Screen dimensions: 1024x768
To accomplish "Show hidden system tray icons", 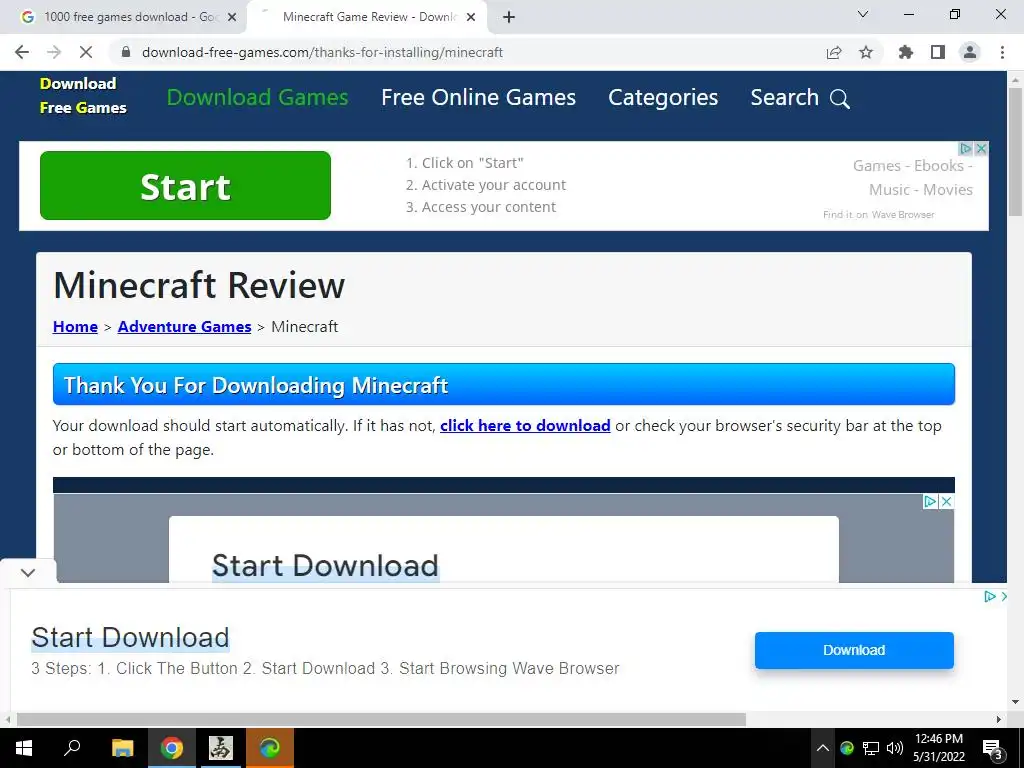I will tap(823, 748).
